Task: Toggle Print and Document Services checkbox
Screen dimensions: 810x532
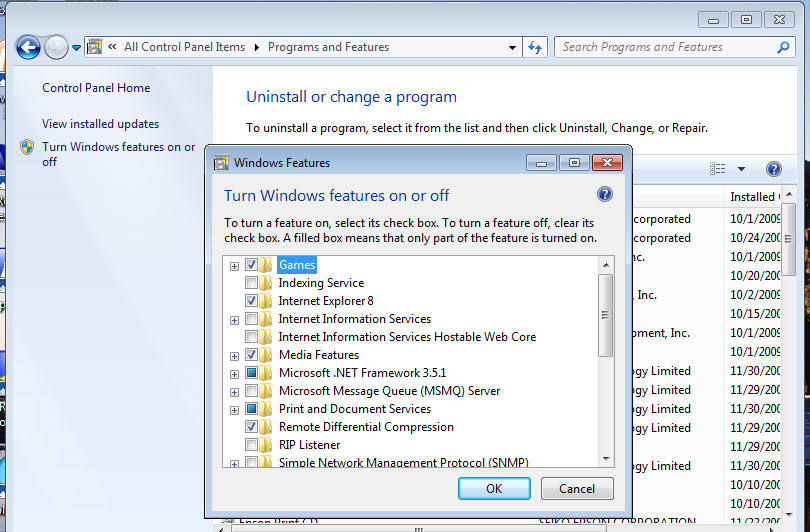Action: (x=251, y=409)
